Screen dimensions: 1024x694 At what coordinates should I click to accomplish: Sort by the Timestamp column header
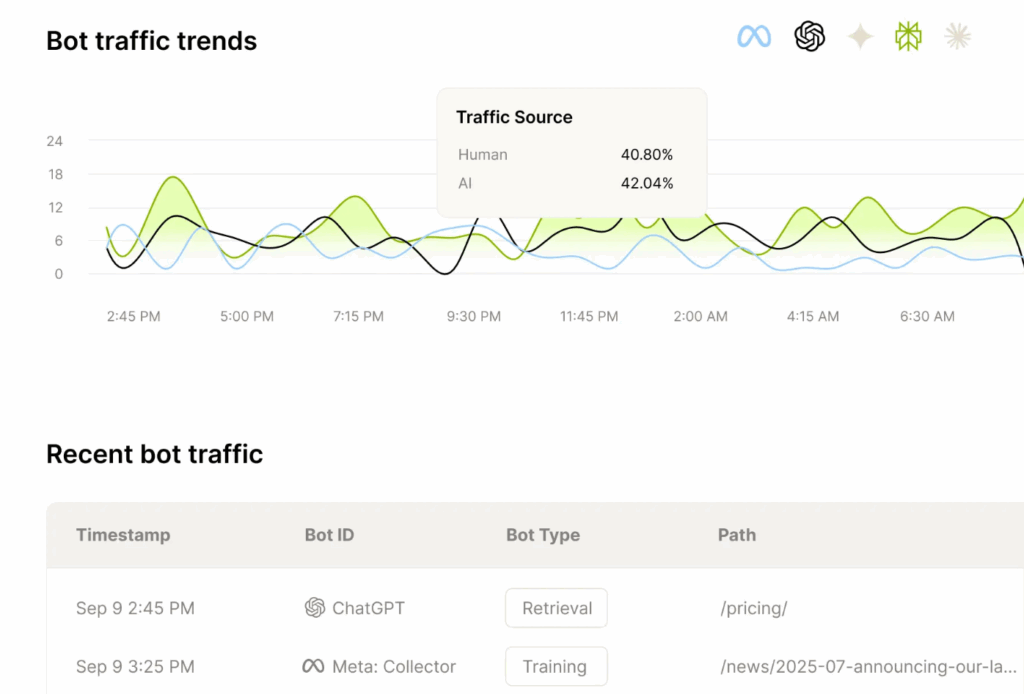click(123, 535)
